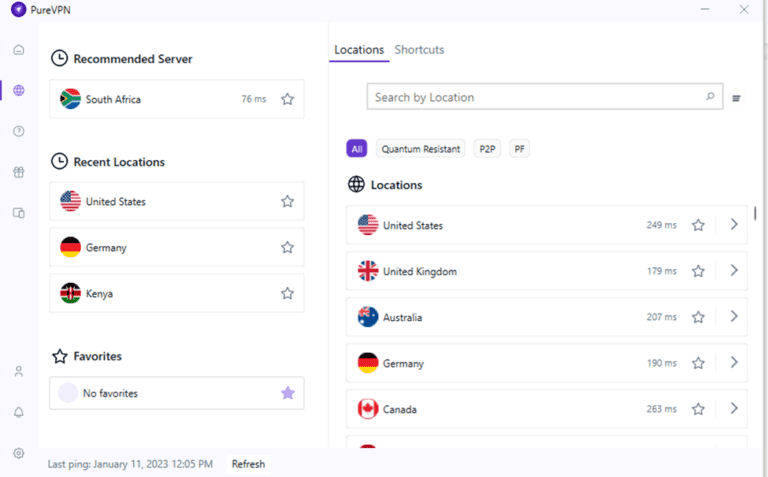
Task: Open the settings gear icon
Action: (18, 453)
